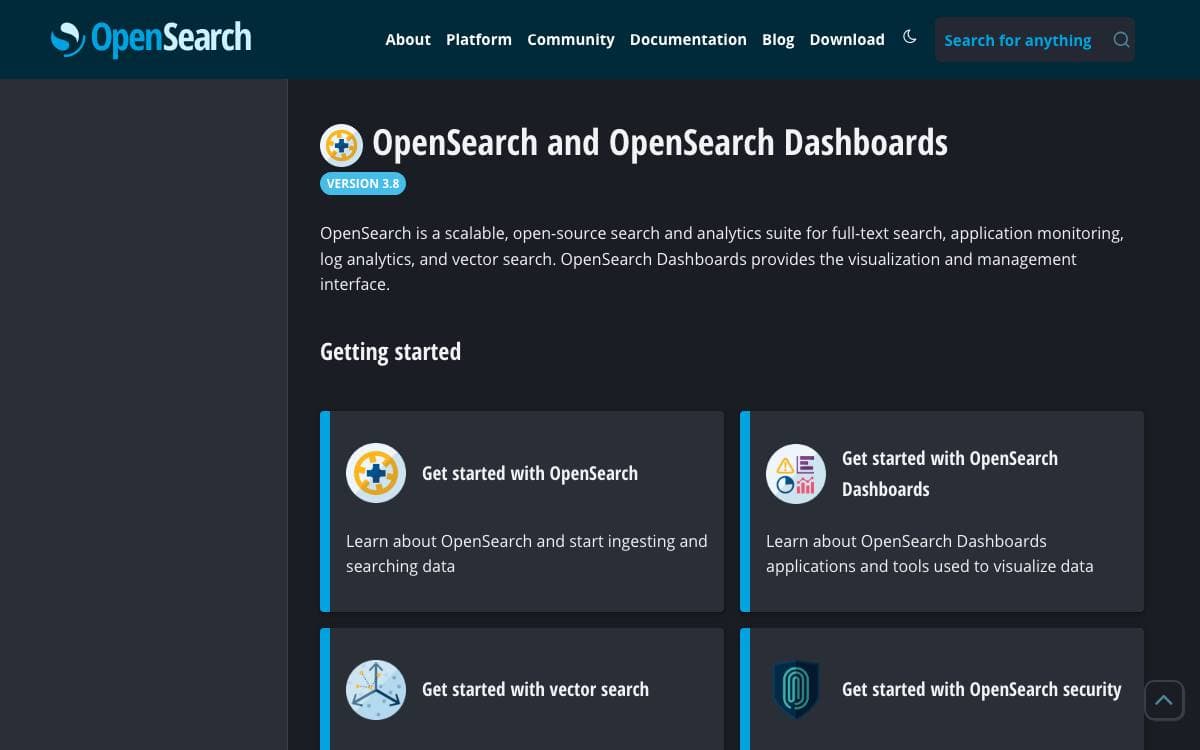Go to Documentation in the navigation
This screenshot has width=1200, height=750.
point(688,40)
